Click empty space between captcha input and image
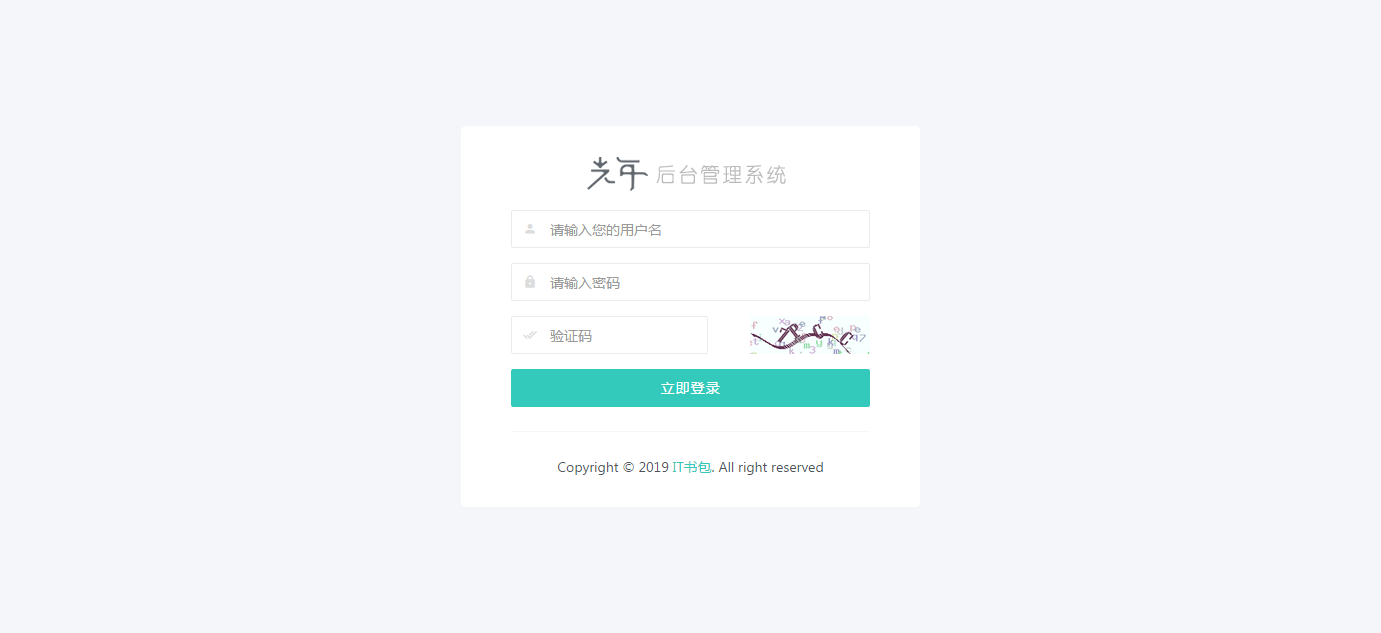1381x633 pixels. (x=729, y=335)
